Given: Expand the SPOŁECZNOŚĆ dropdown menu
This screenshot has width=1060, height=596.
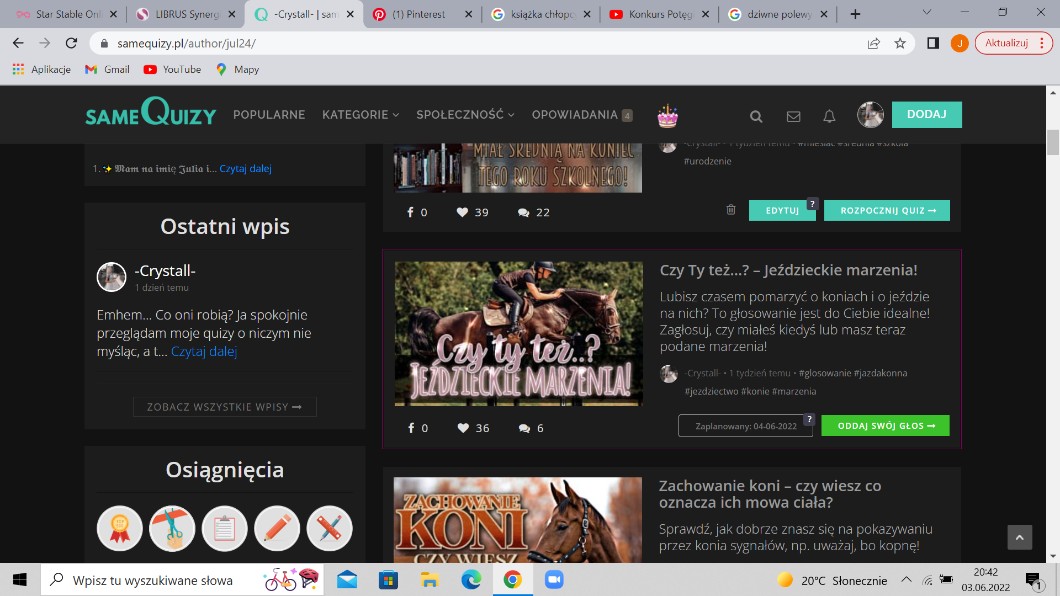Looking at the screenshot, I should pos(465,115).
